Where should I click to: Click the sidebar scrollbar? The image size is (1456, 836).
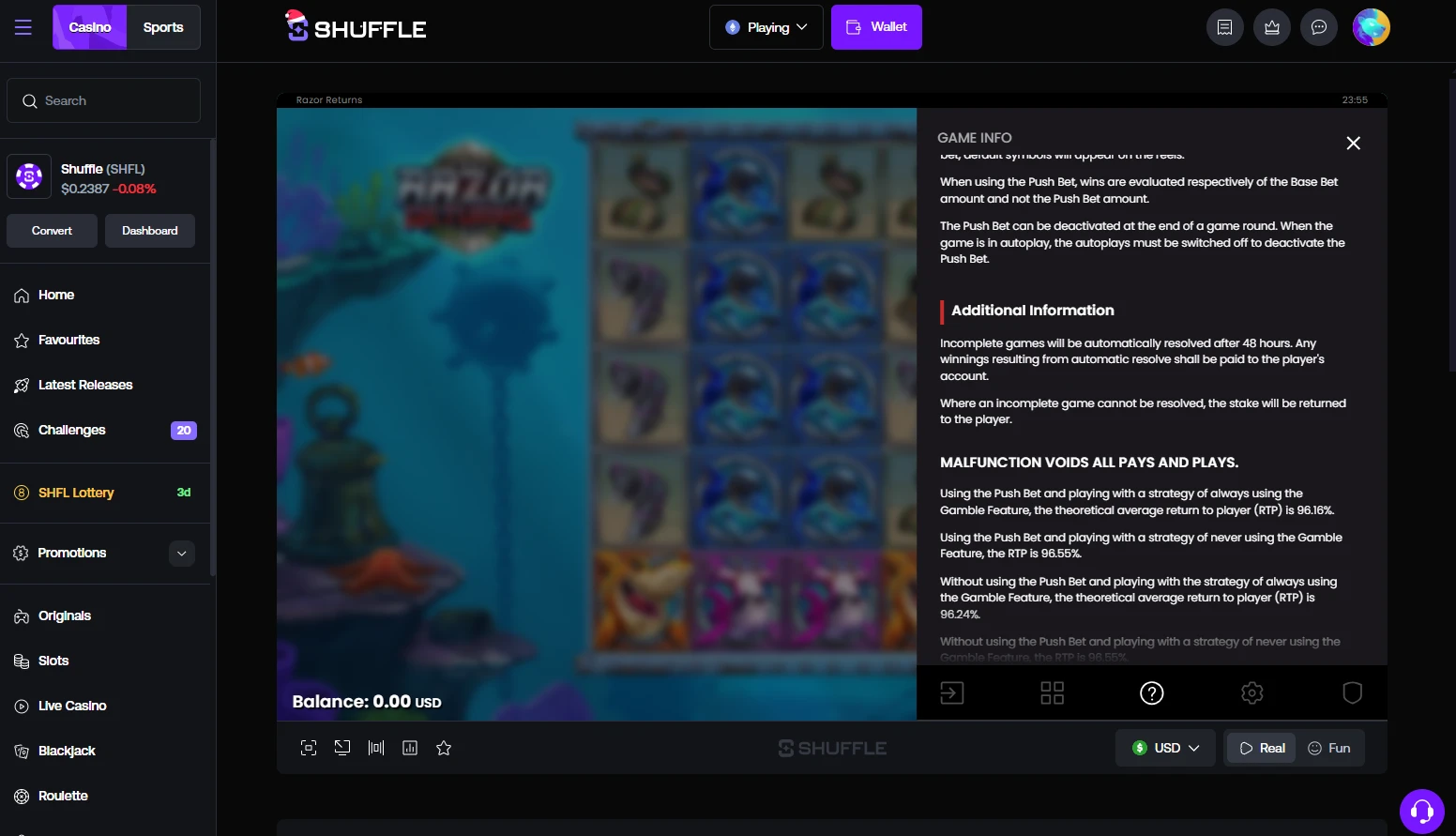tap(212, 357)
